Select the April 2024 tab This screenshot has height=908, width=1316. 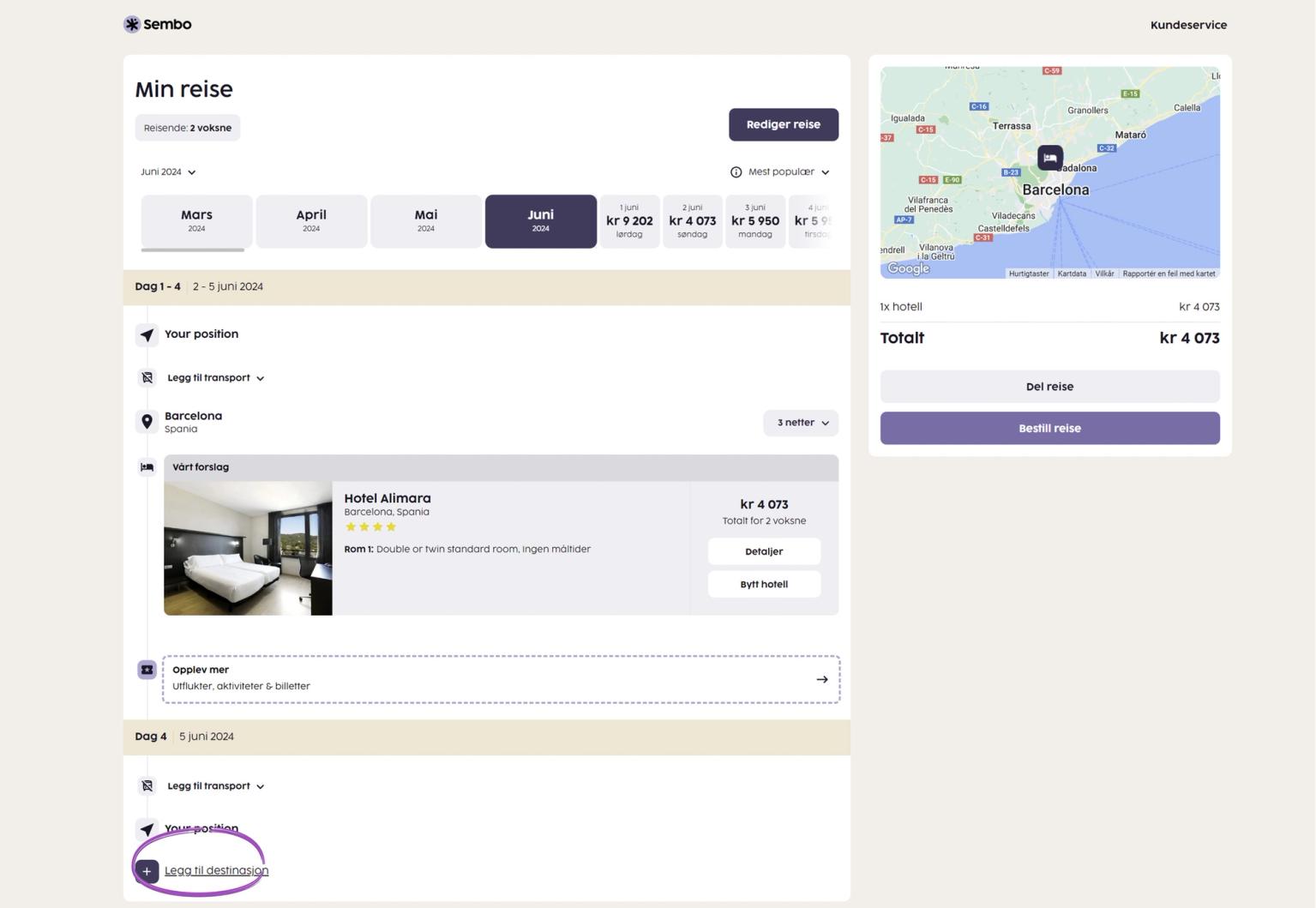click(311, 221)
